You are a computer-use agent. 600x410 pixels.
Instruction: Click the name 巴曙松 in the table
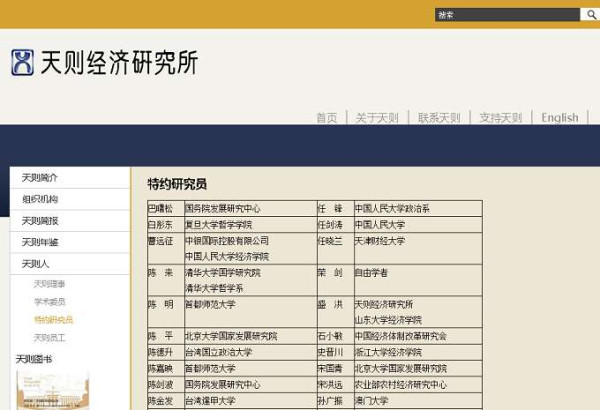point(160,209)
